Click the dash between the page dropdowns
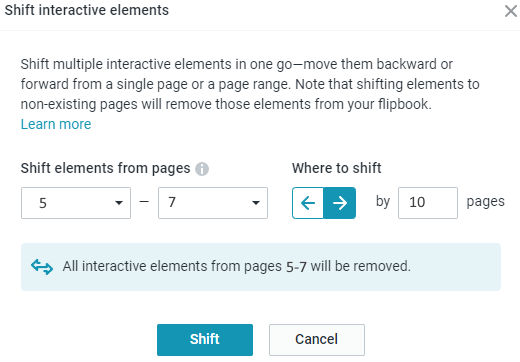 click(144, 201)
